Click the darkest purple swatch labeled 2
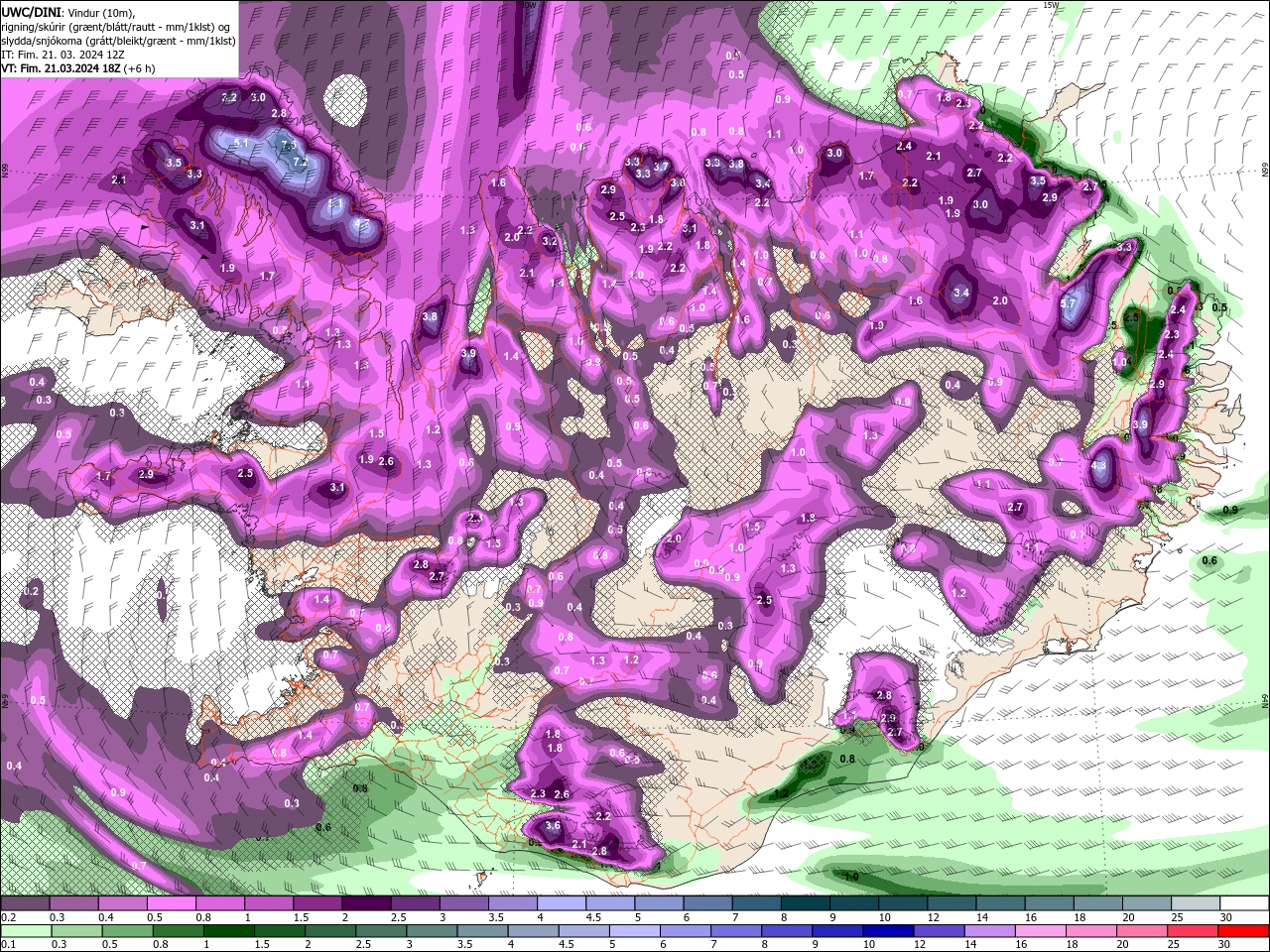This screenshot has width=1270, height=952. coord(365,902)
